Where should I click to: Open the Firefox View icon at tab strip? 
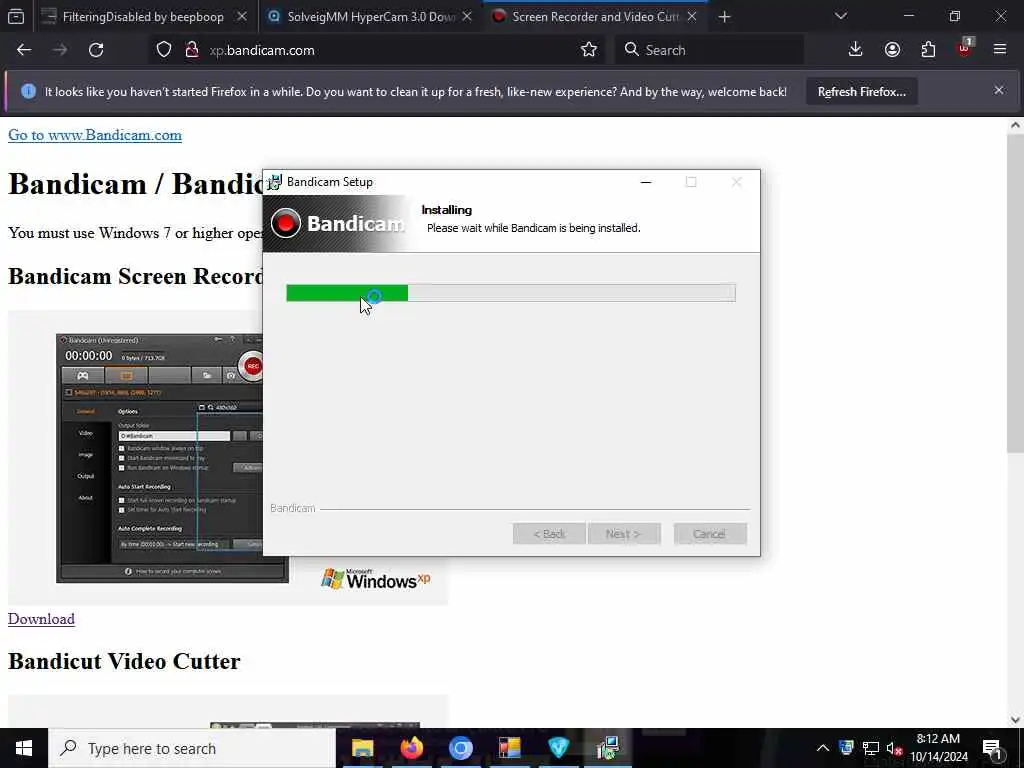[x=16, y=17]
